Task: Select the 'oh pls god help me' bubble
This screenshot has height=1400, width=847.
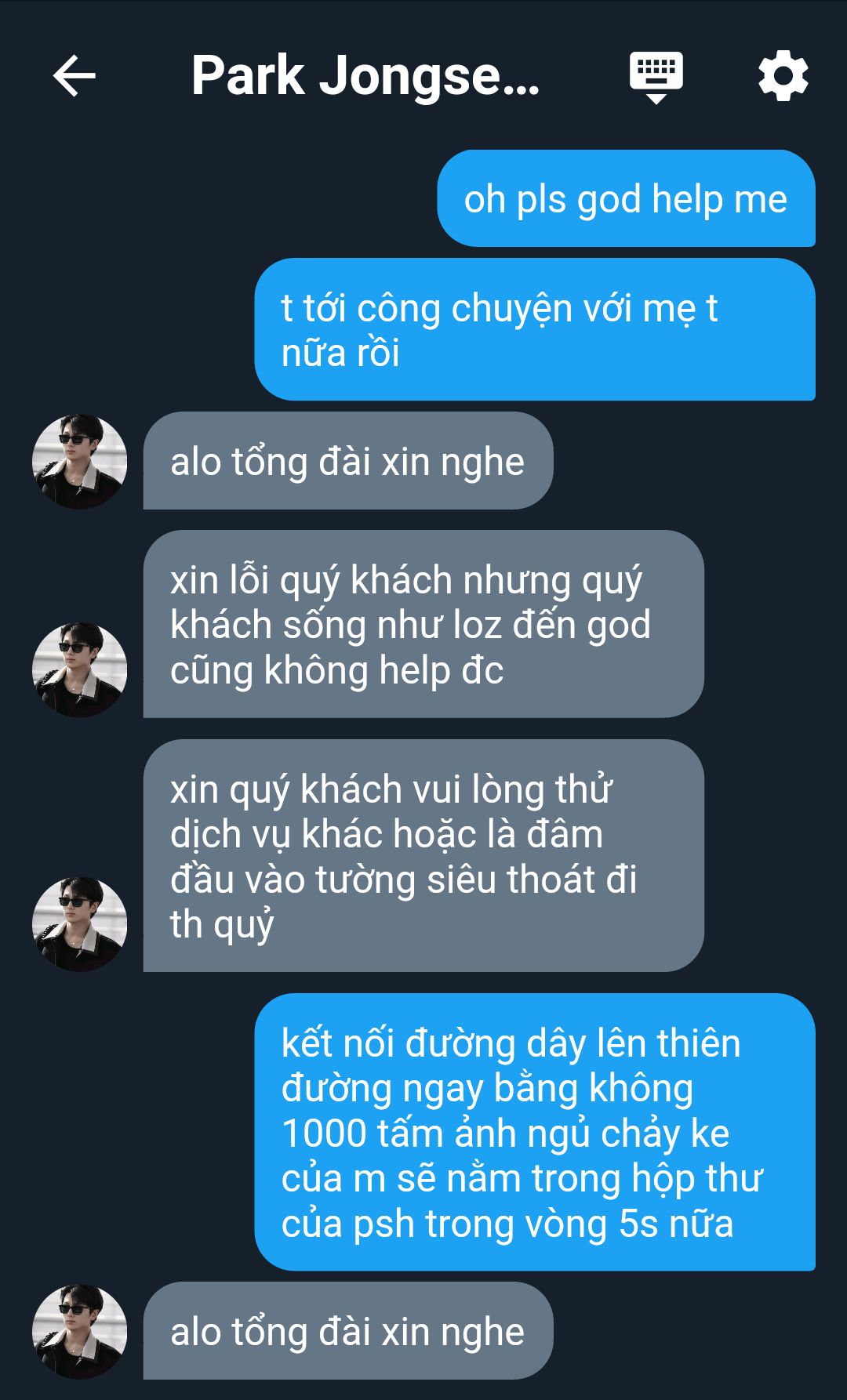Action: point(626,198)
